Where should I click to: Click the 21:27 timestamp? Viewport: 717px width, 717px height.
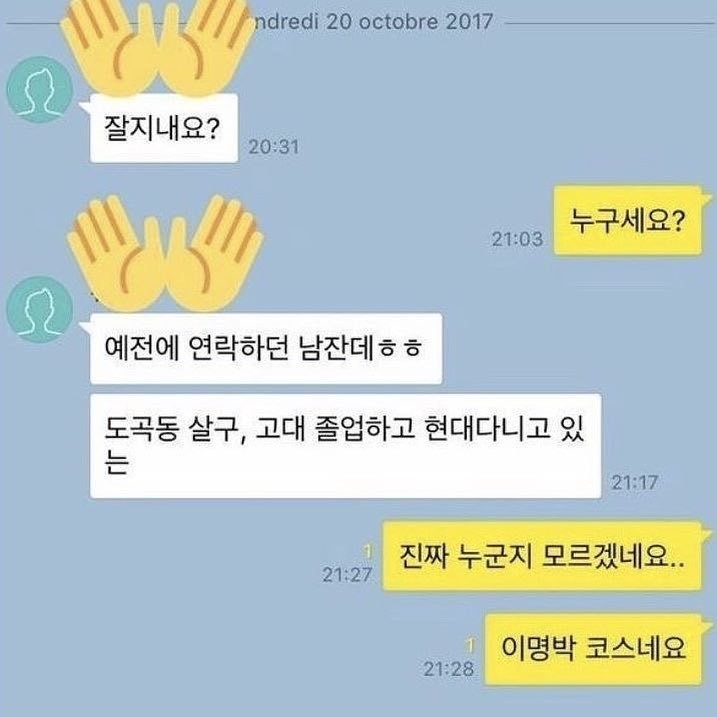tap(347, 575)
